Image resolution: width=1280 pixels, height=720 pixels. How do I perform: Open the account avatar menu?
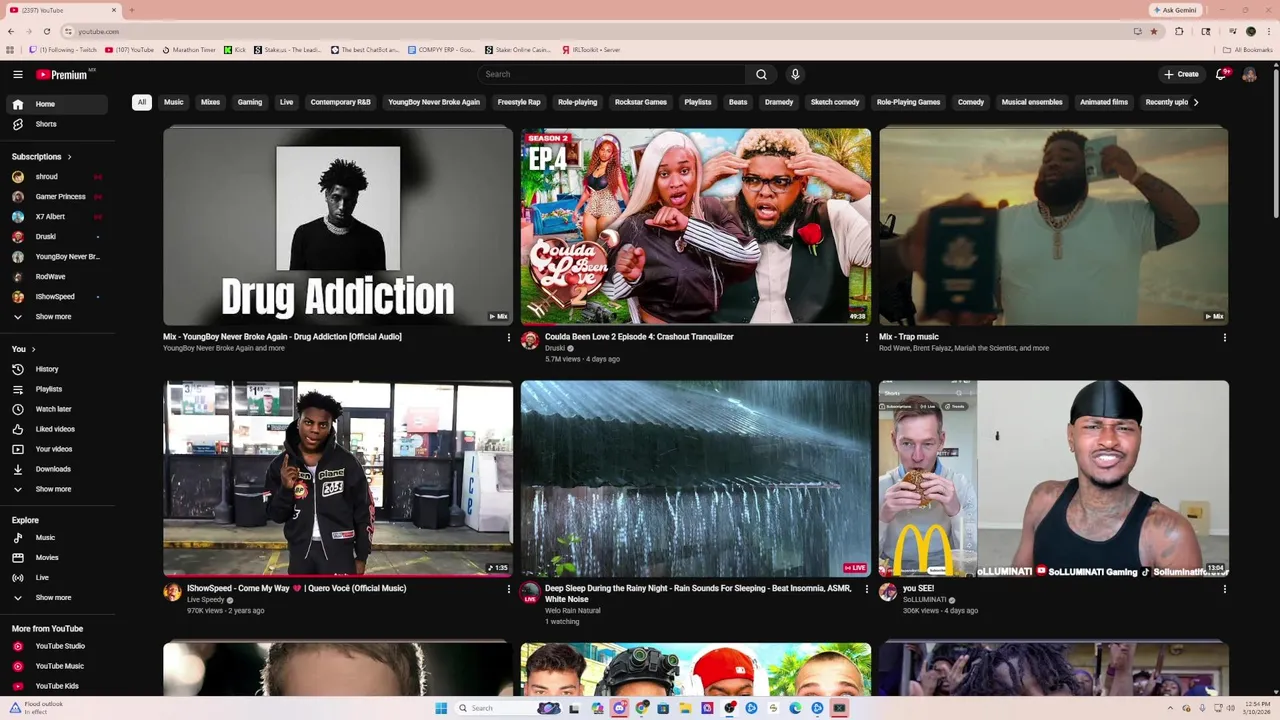click(x=1250, y=74)
